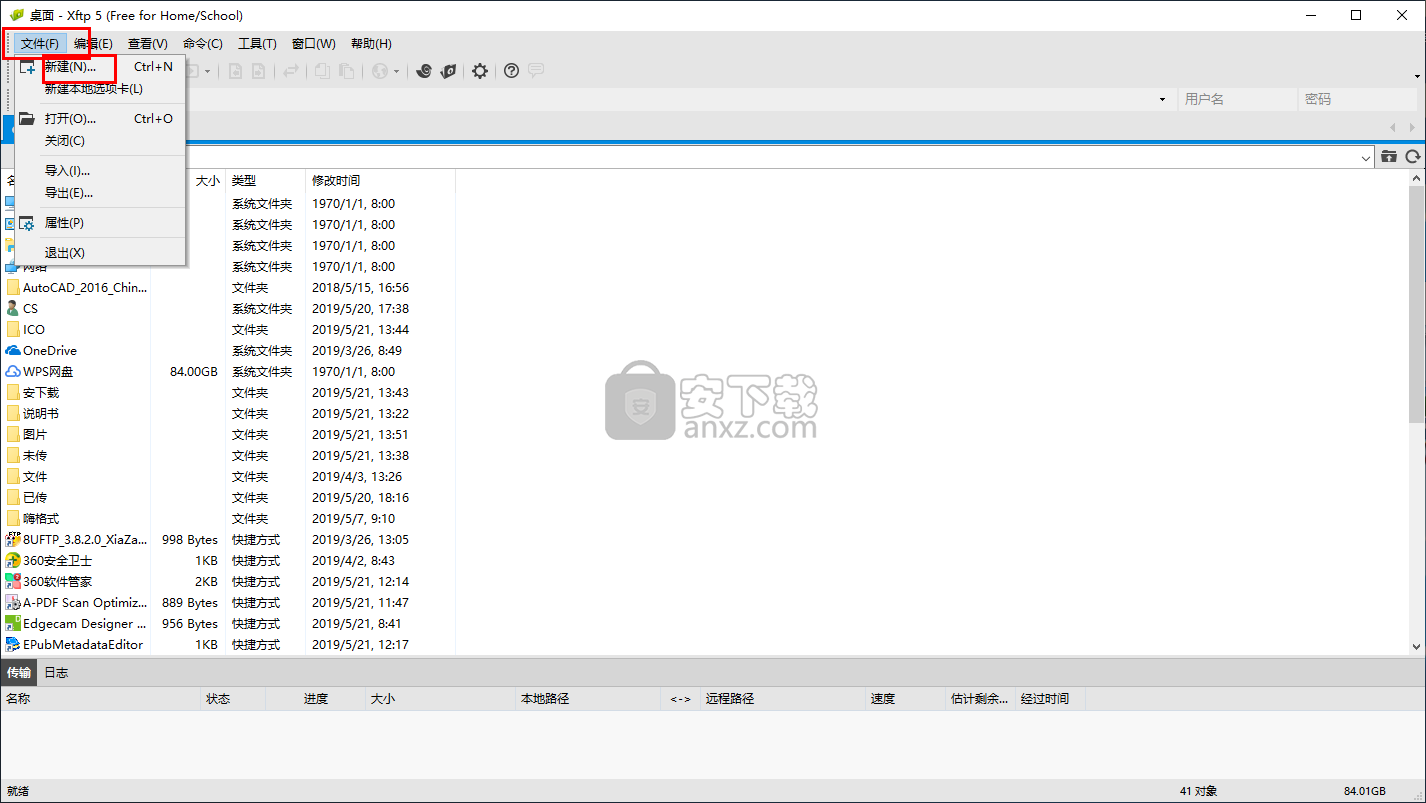This screenshot has height=803, width=1426.
Task: Choose 导出(E)... menu entry
Action: point(100,193)
